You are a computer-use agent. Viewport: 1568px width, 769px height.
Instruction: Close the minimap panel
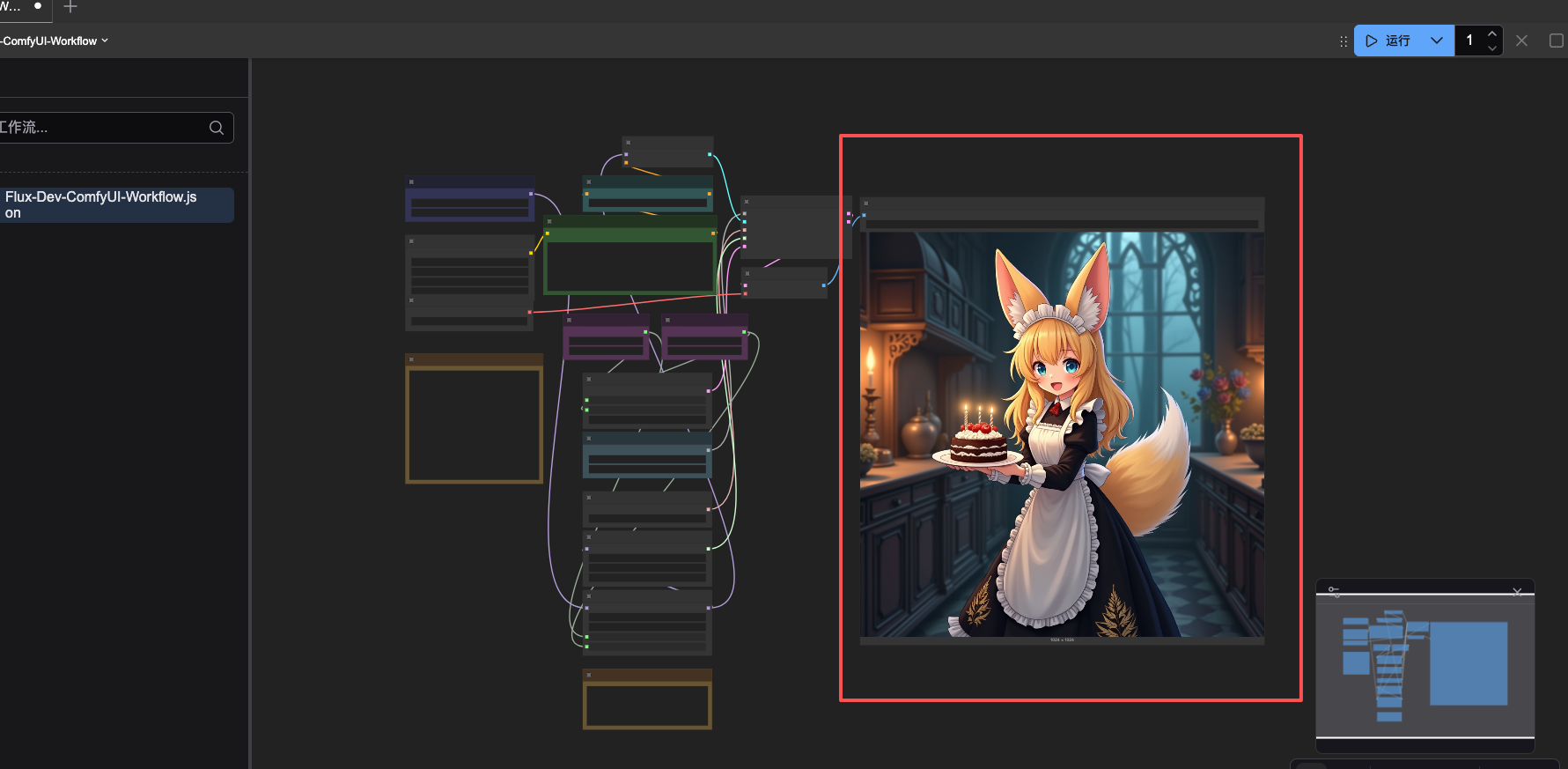[x=1517, y=591]
